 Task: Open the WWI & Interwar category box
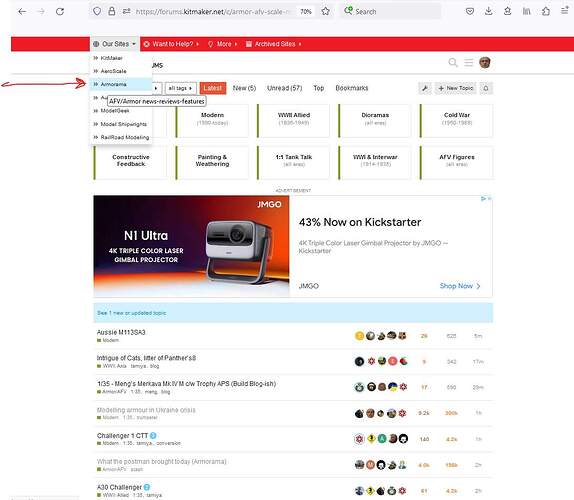coord(375,163)
